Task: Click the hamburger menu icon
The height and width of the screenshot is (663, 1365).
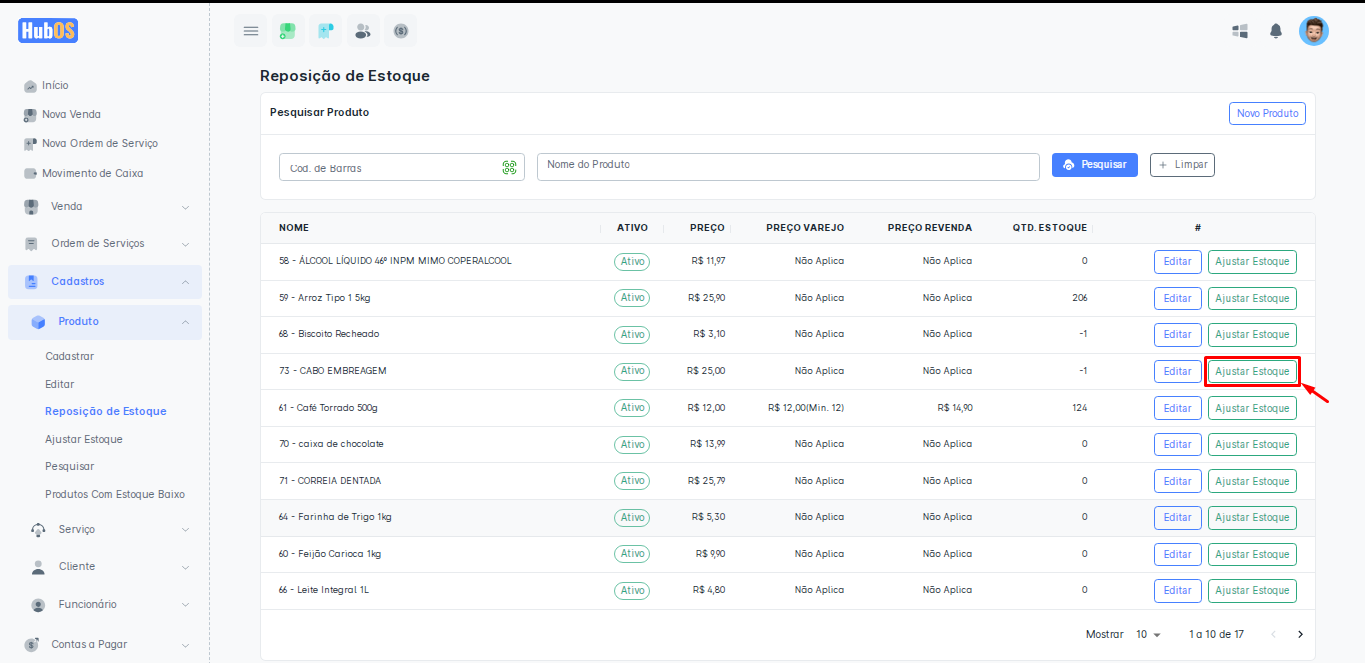Action: click(x=251, y=31)
